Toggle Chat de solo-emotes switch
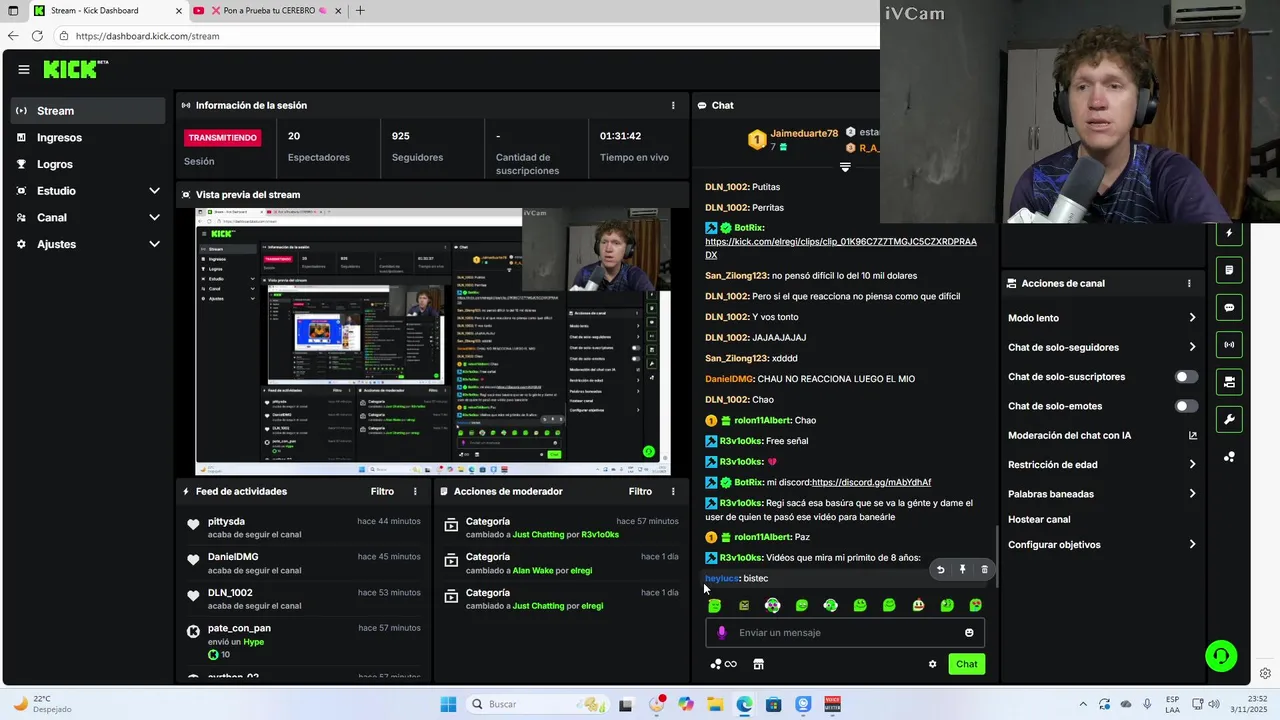The width and height of the screenshot is (1280, 720). 1186,406
